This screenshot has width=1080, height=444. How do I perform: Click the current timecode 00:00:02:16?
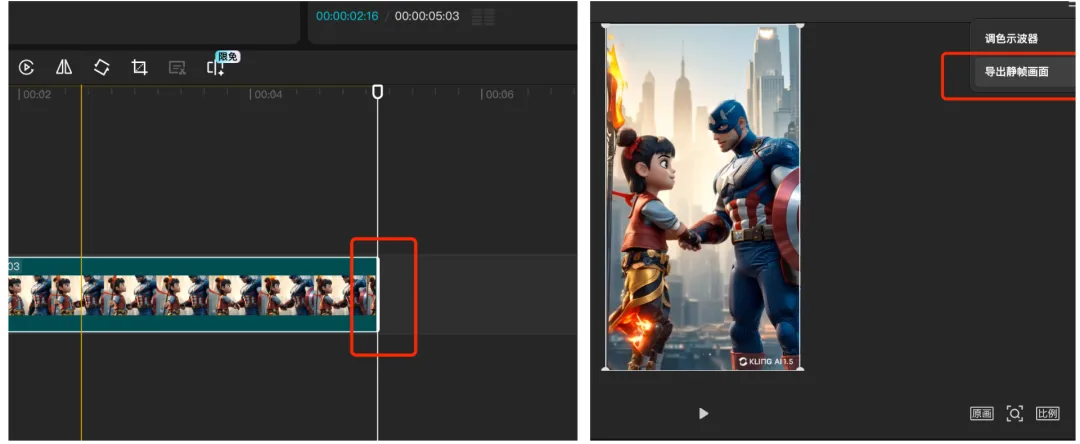(347, 17)
